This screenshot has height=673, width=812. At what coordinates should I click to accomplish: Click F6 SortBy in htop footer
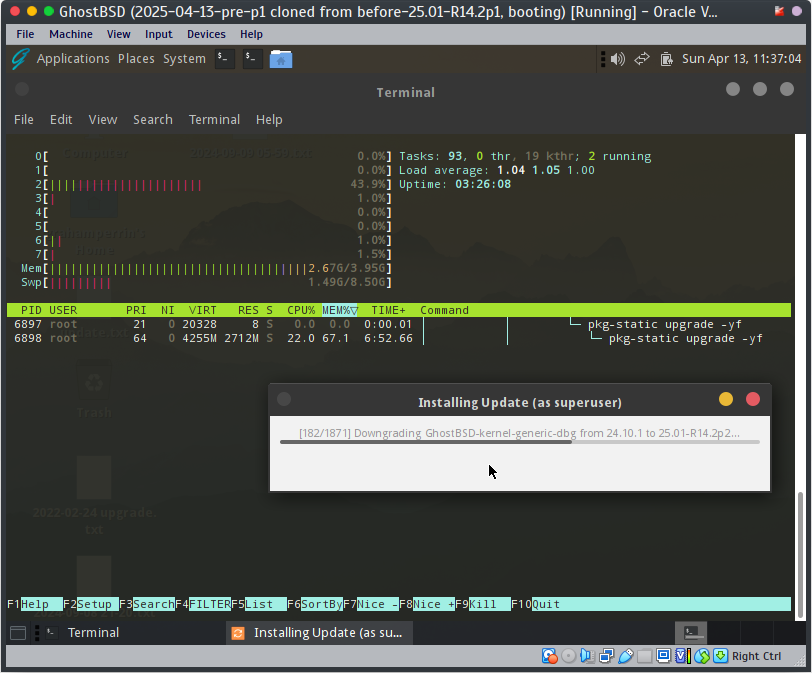point(315,604)
